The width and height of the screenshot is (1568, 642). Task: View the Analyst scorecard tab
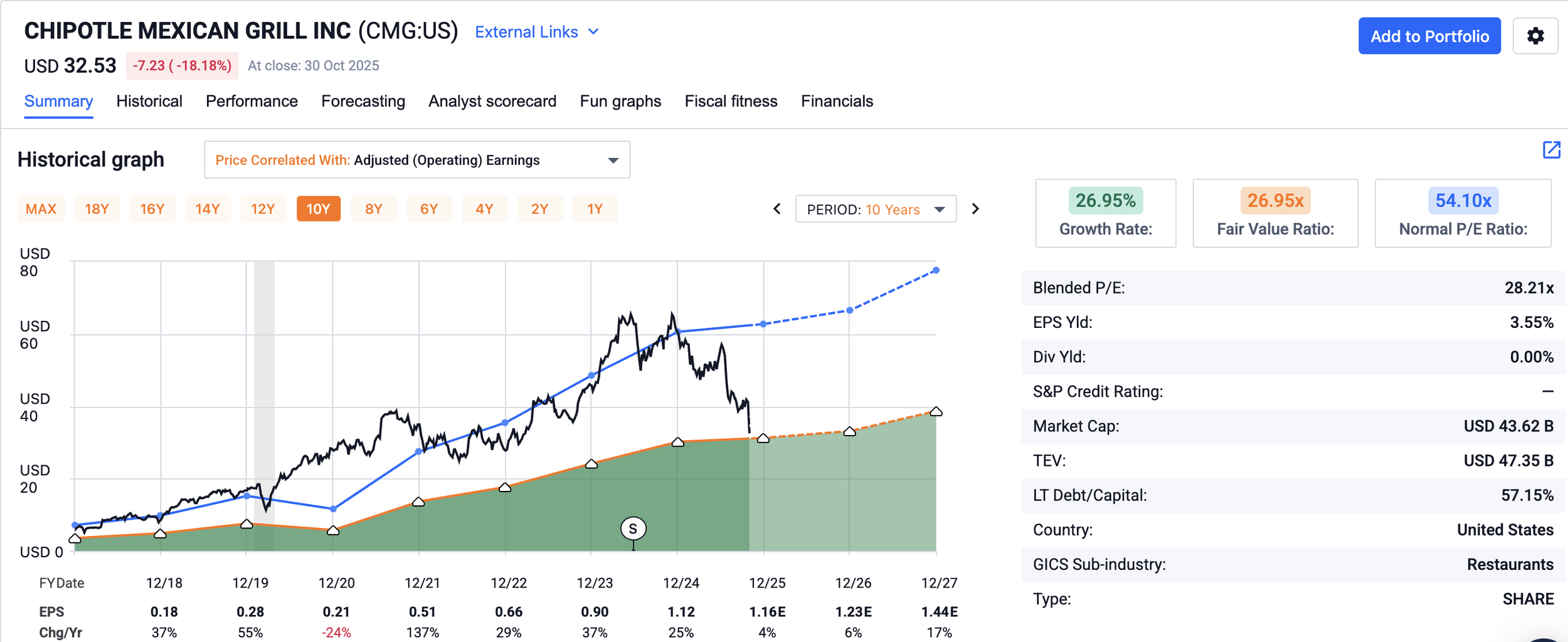[x=492, y=102]
